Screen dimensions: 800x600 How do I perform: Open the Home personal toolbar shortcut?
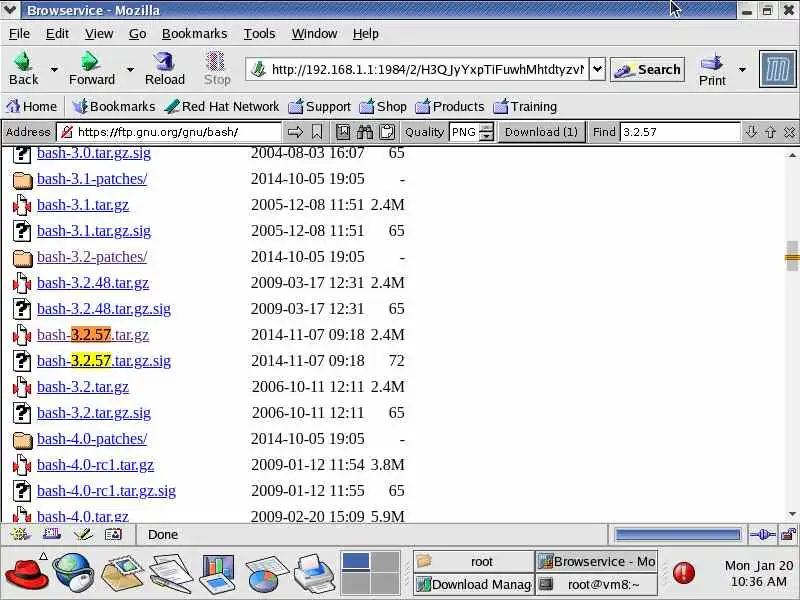[31, 107]
